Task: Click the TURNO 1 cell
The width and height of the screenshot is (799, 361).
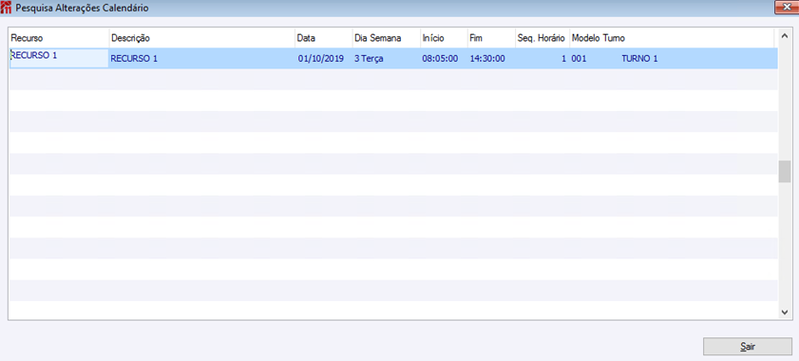Action: click(640, 59)
